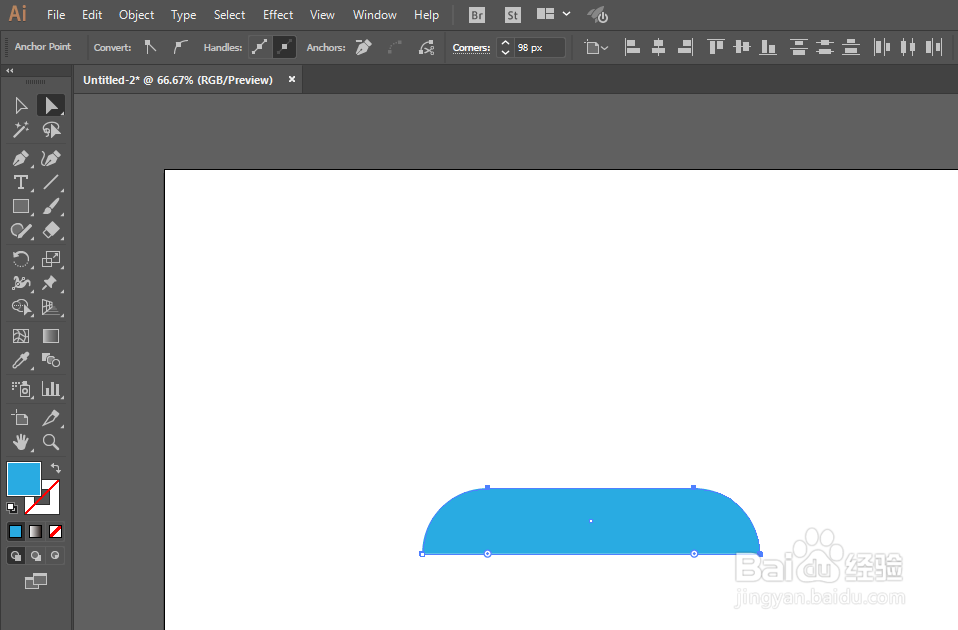Click the Stroke swatch with red slash

click(x=49, y=503)
